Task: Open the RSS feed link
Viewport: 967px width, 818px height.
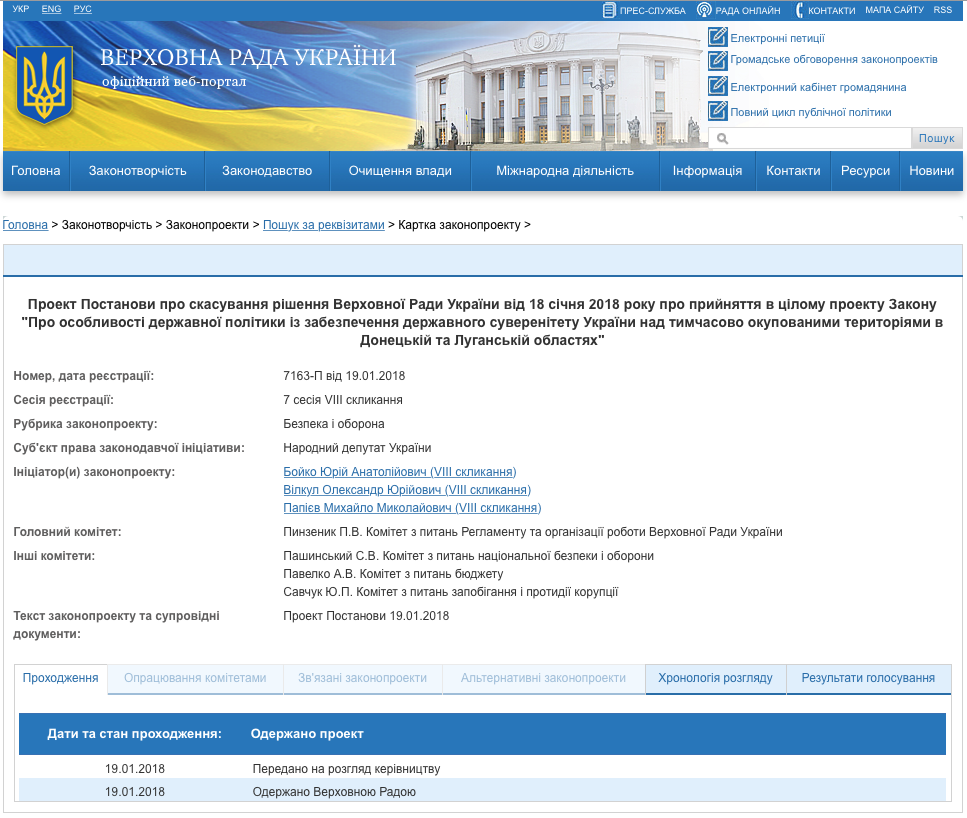Action: coord(942,10)
